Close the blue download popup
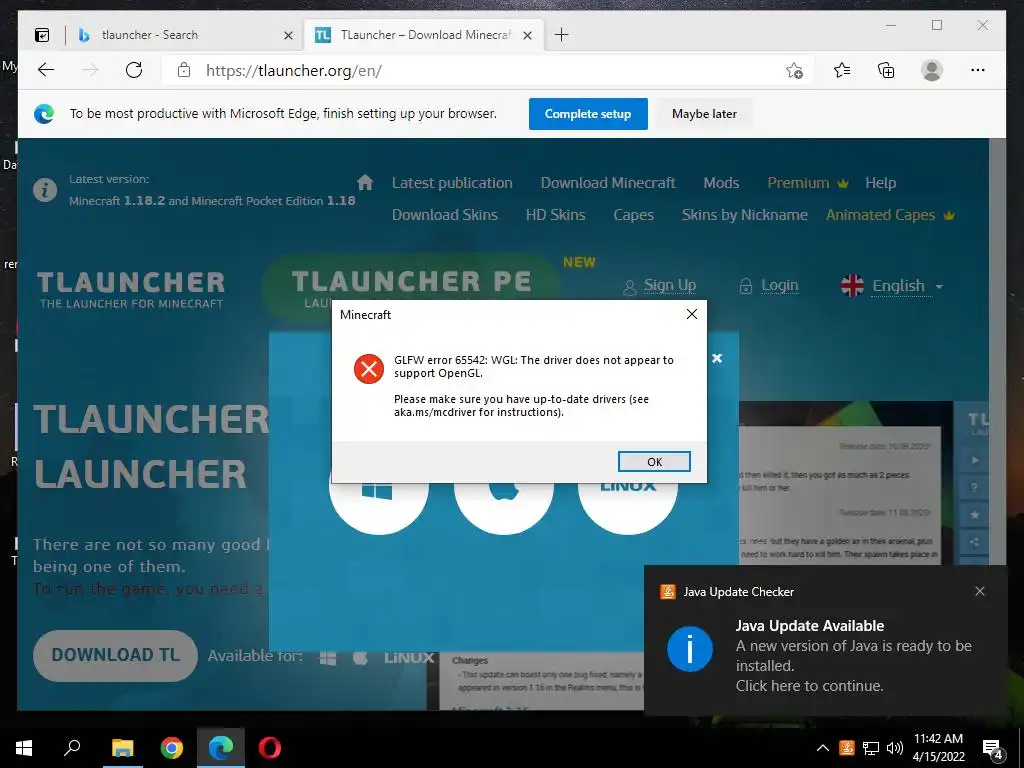Image resolution: width=1024 pixels, height=768 pixels. pos(717,358)
